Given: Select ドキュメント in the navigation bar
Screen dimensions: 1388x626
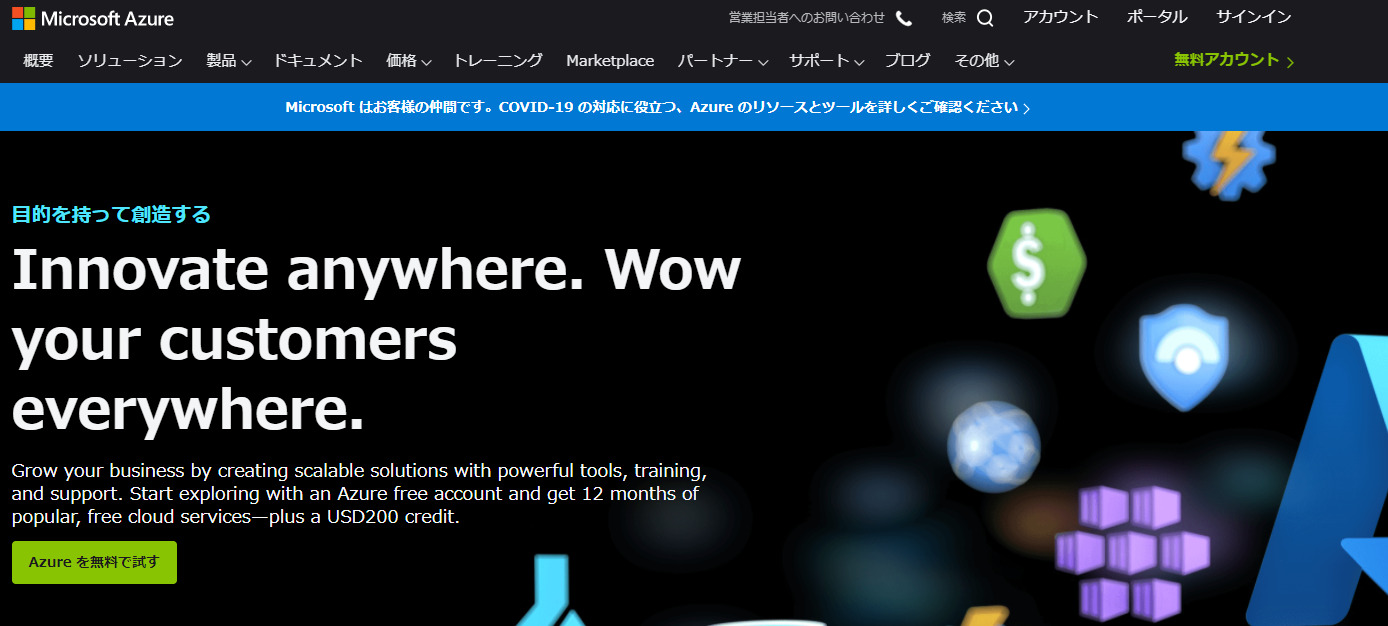Looking at the screenshot, I should pyautogui.click(x=318, y=61).
